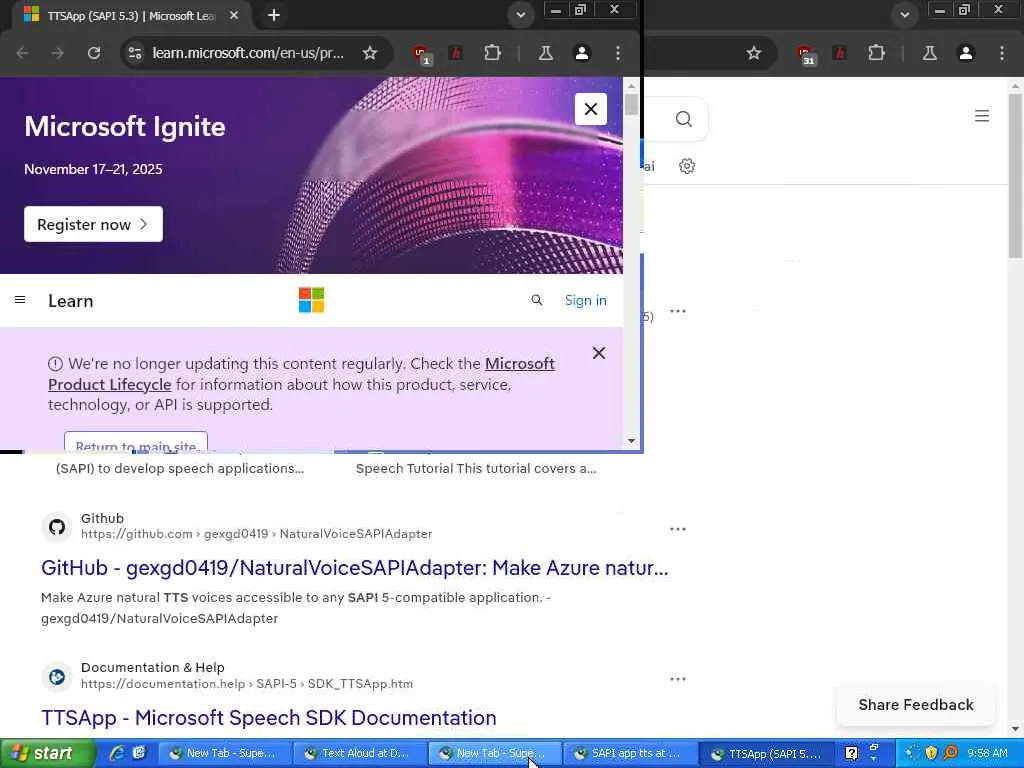Screen dimensions: 1024x768
Task: Open more options for Documentation & Help result
Action: coord(678,679)
